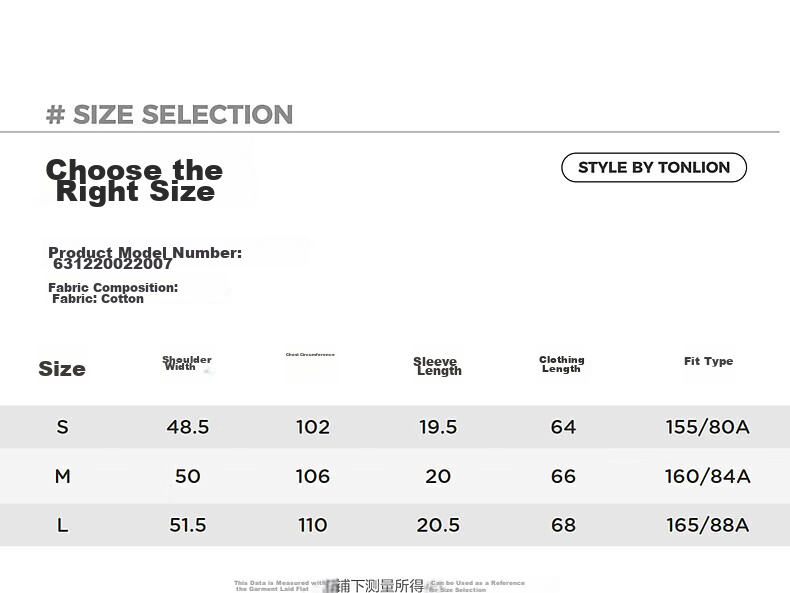Click the Fit Type column header
This screenshot has width=790, height=593.
[708, 361]
